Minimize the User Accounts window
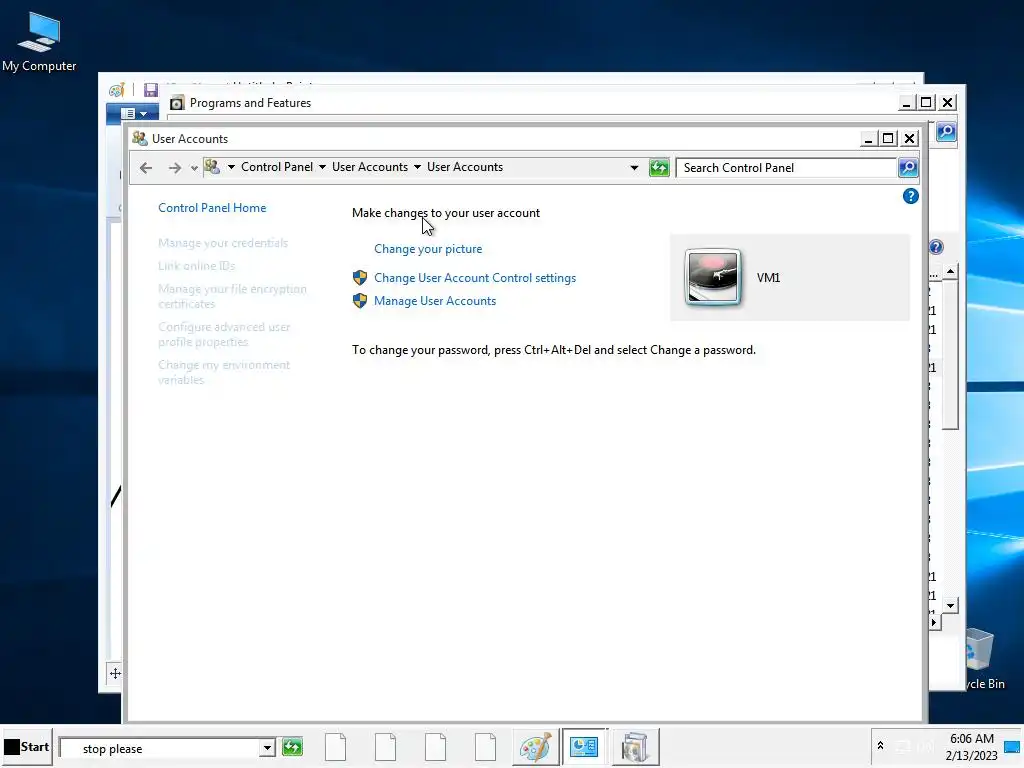The width and height of the screenshot is (1024, 768). [868, 139]
